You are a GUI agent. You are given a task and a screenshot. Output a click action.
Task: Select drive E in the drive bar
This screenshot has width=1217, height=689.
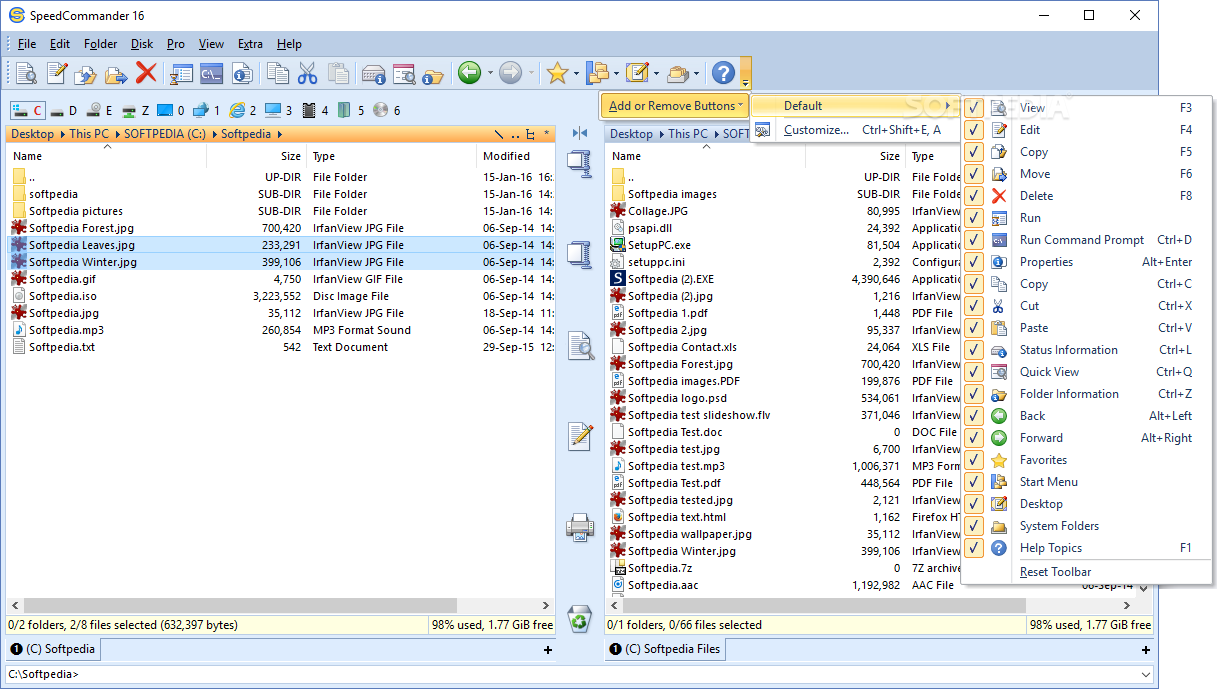pyautogui.click(x=100, y=110)
